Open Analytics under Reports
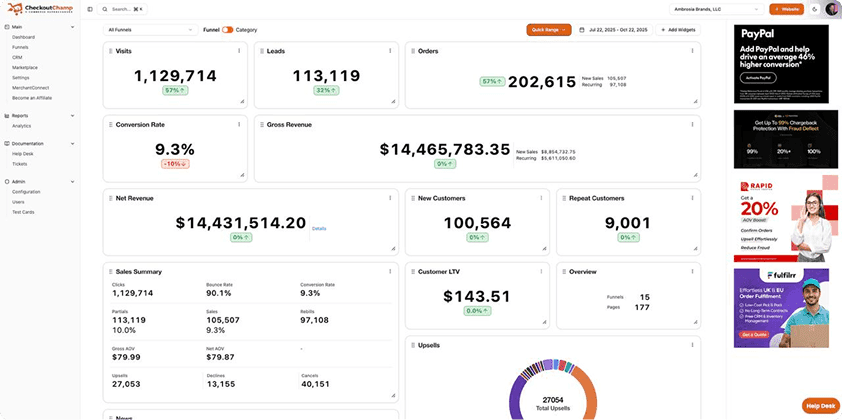 point(22,126)
